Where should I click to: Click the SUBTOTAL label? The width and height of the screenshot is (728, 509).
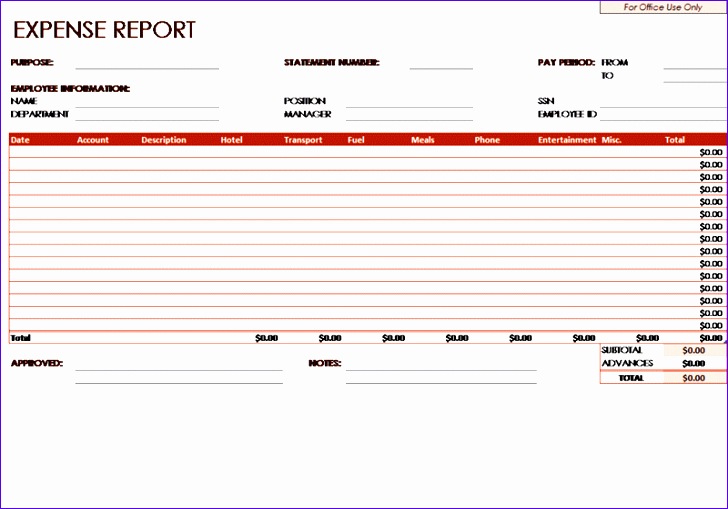(622, 350)
